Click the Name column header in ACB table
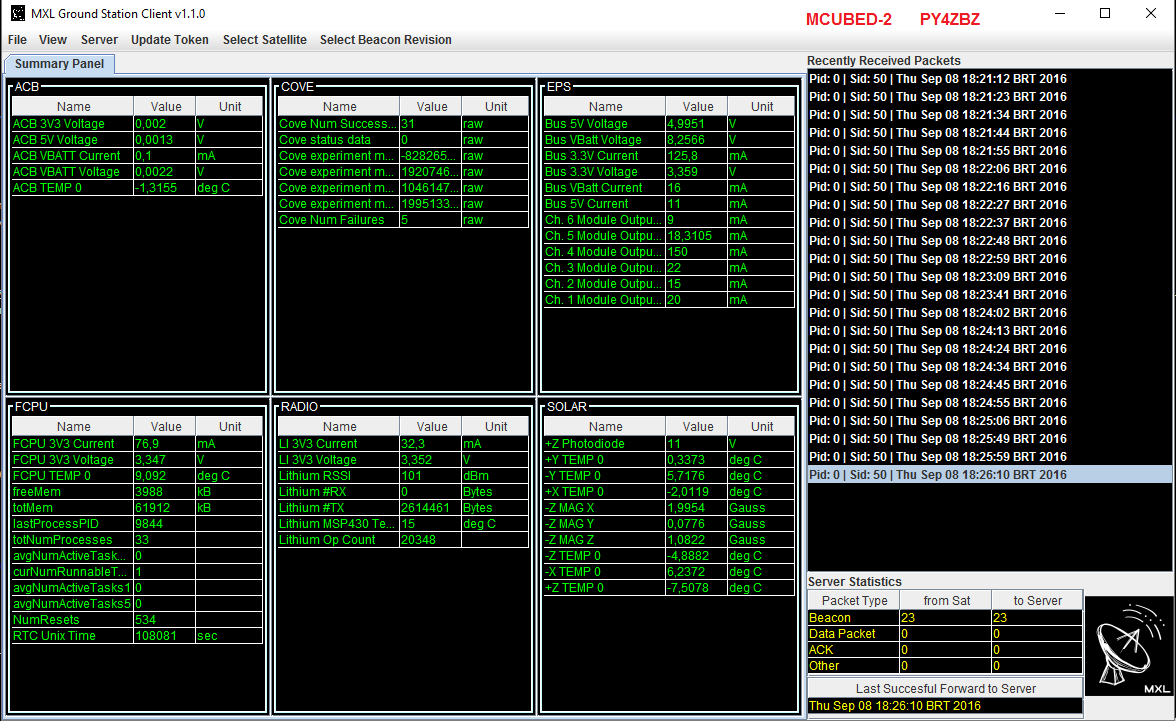The height and width of the screenshot is (721, 1176). (x=73, y=107)
